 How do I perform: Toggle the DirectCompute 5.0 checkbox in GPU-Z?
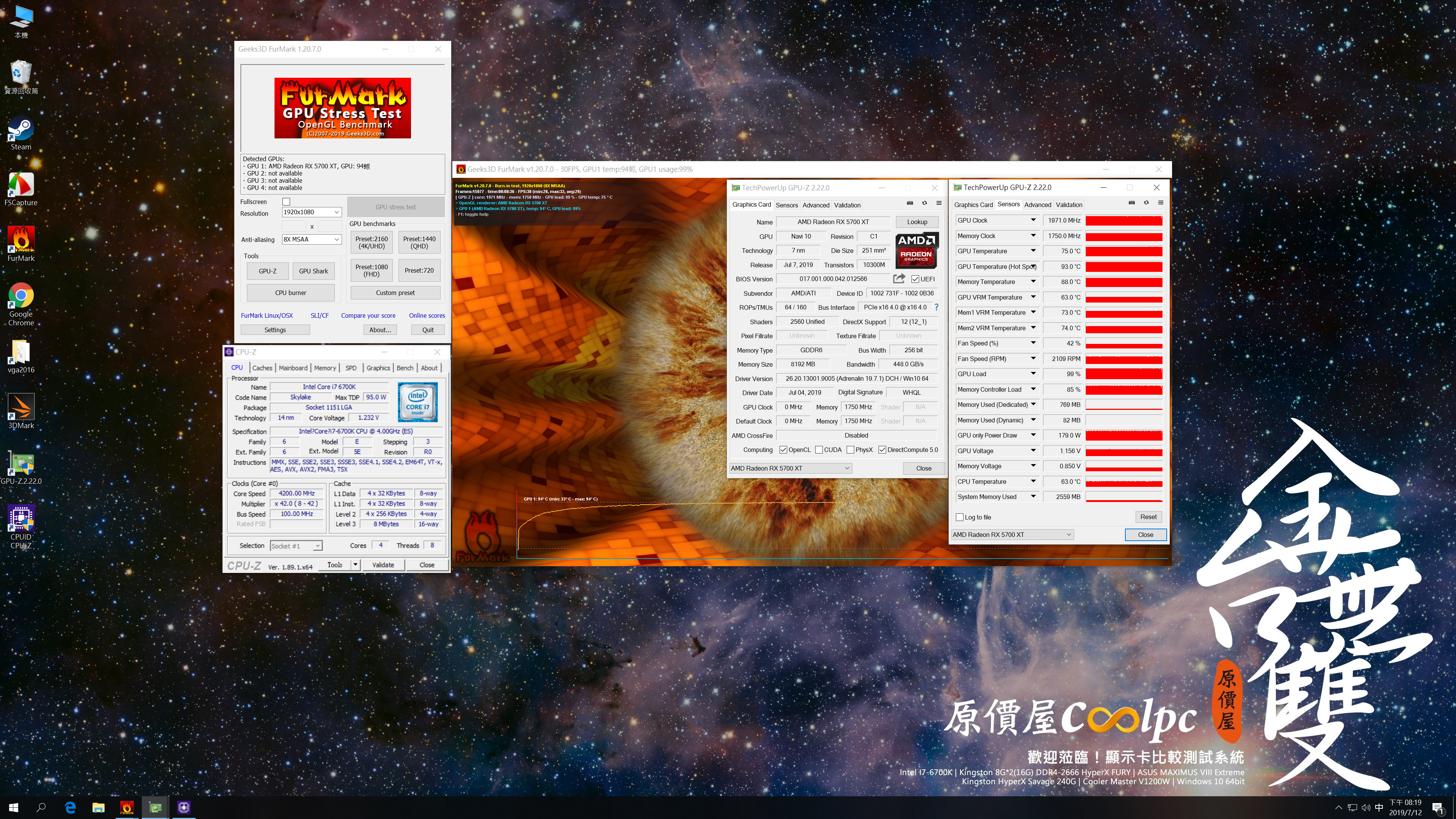882,450
